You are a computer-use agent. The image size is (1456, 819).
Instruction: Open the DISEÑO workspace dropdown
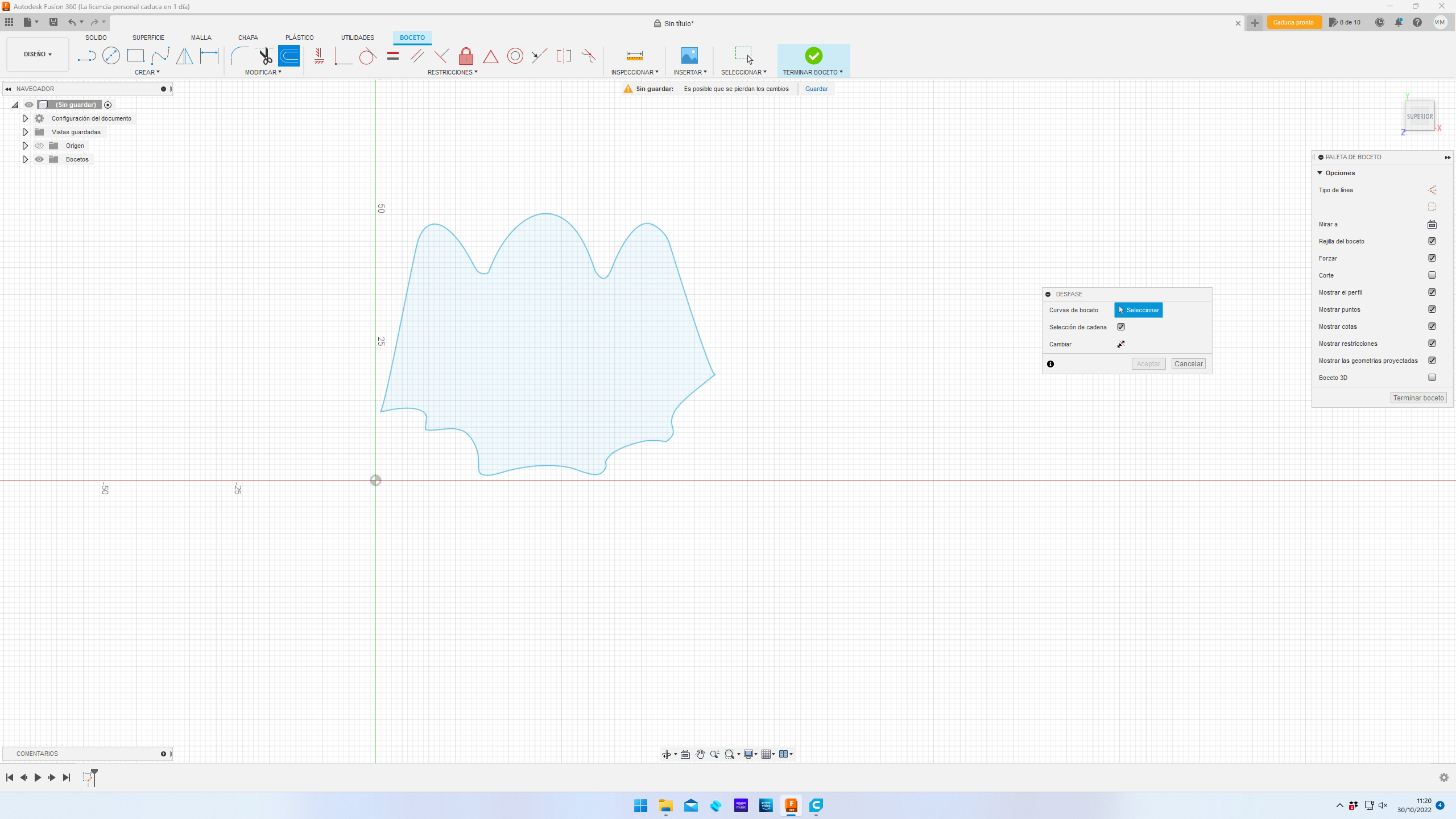(38, 55)
